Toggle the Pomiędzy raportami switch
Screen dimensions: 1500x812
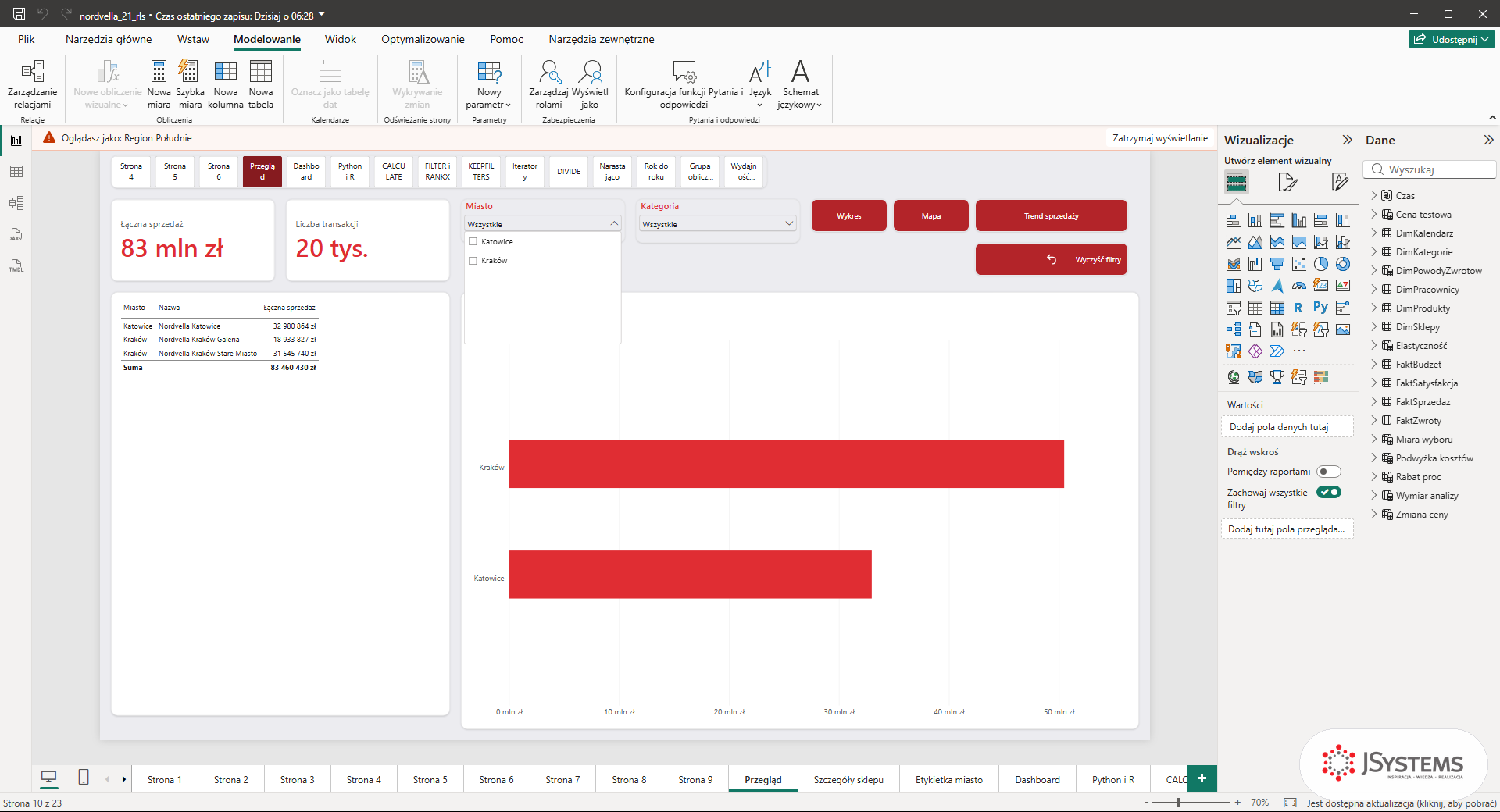1329,472
